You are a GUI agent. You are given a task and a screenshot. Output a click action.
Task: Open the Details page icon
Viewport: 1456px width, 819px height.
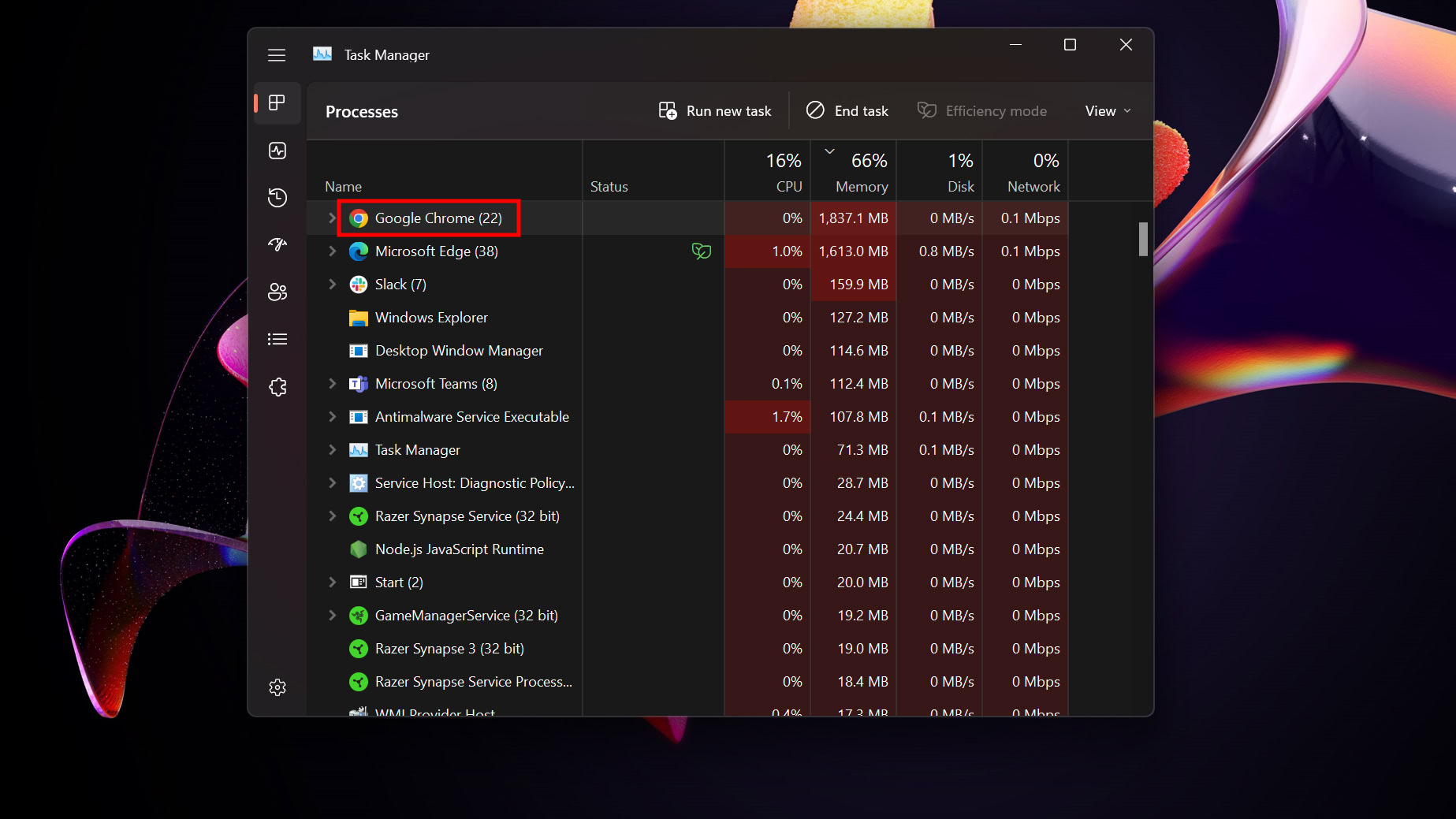click(277, 340)
